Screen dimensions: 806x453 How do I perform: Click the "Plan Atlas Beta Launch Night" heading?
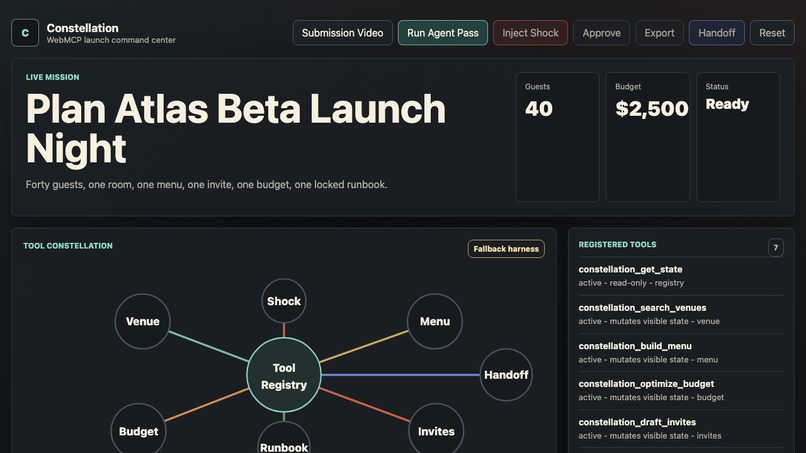[x=235, y=129]
